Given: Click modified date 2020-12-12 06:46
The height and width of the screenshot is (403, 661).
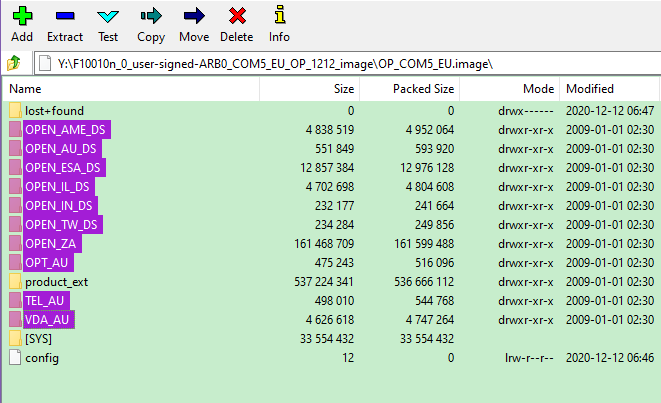Looking at the screenshot, I should [x=610, y=358].
